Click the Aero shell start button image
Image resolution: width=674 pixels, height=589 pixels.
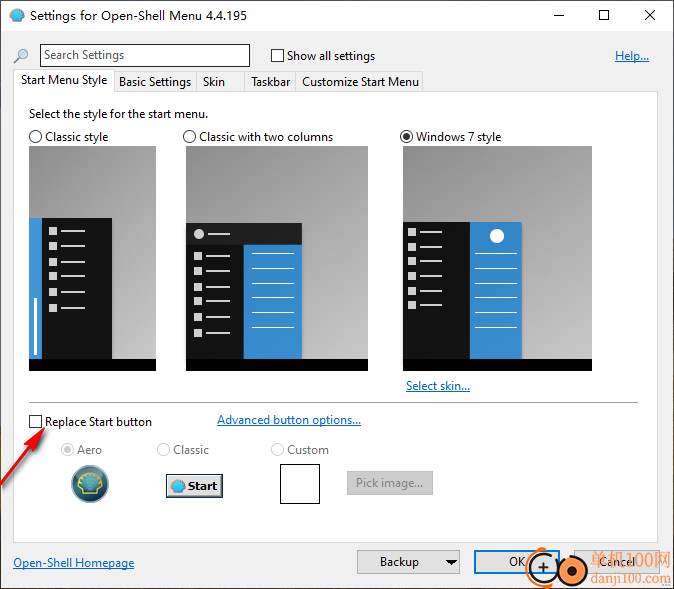[x=90, y=484]
